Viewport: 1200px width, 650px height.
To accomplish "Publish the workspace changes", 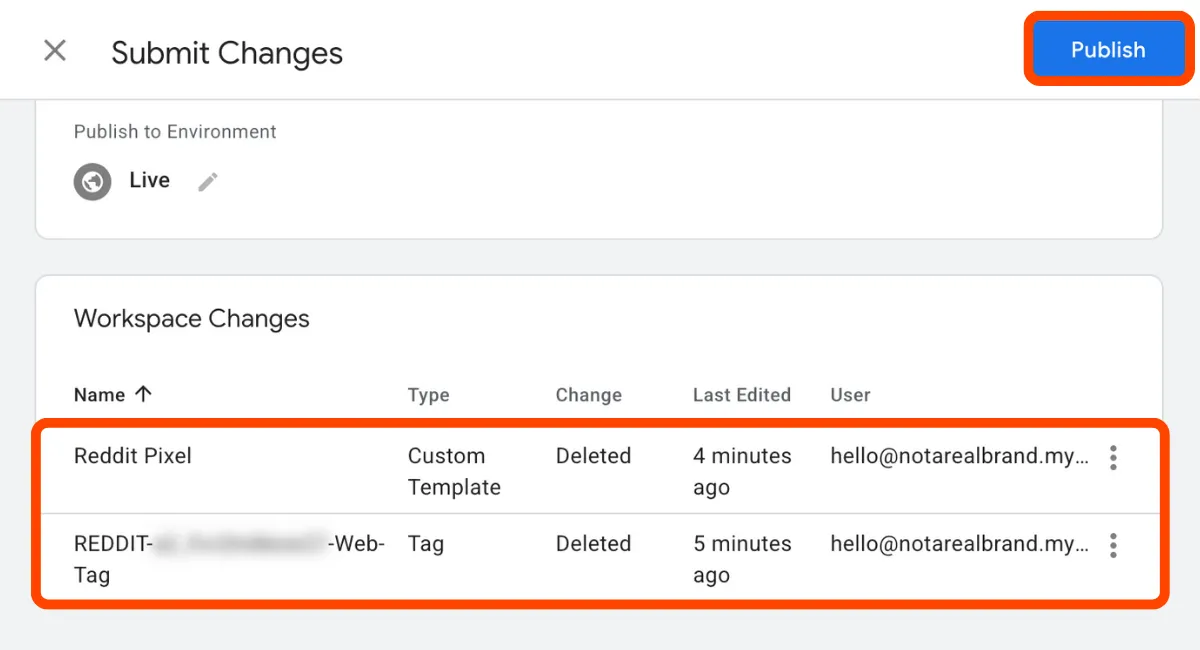I will 1107,49.
